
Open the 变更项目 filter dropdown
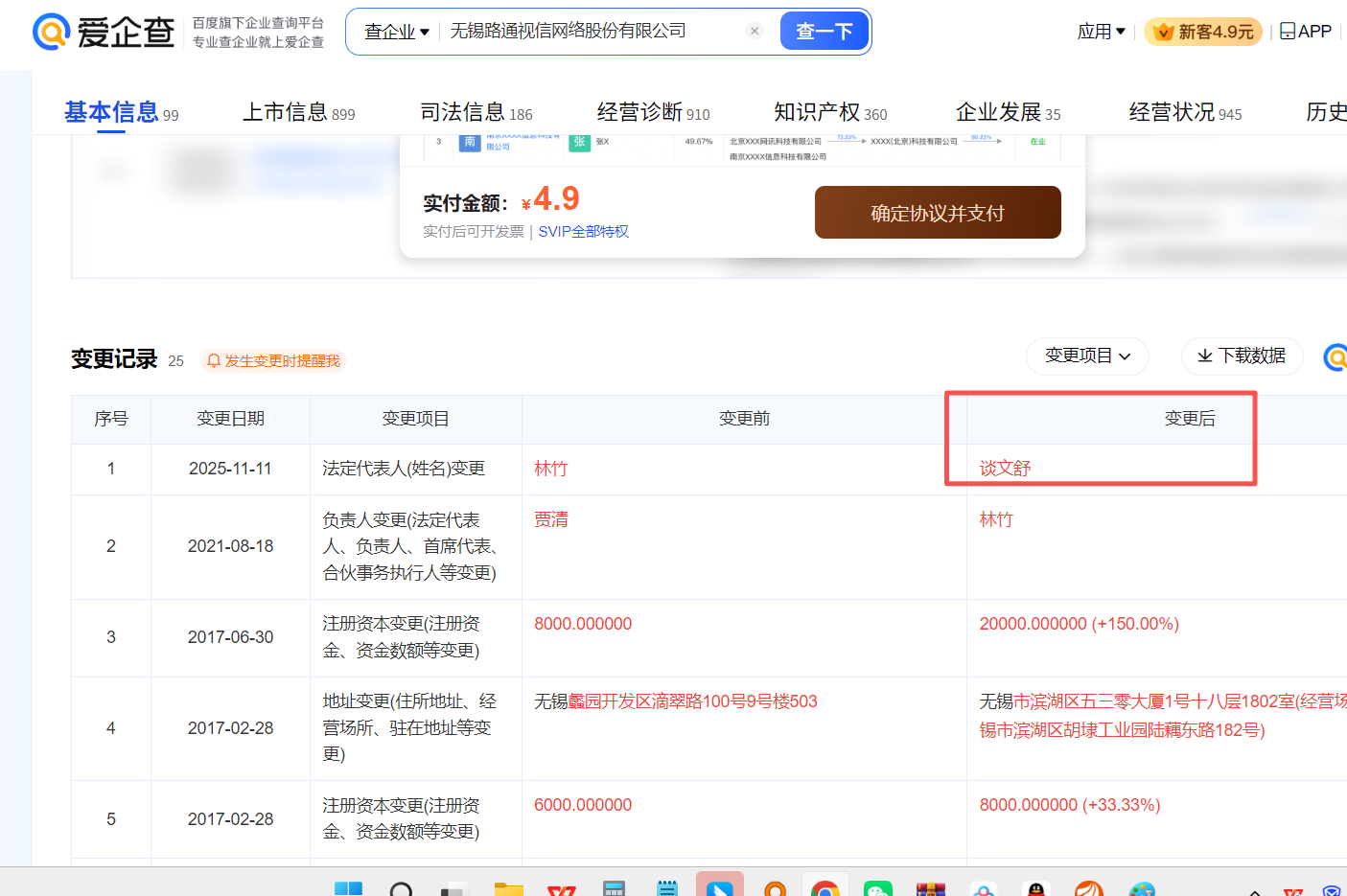pyautogui.click(x=1087, y=356)
